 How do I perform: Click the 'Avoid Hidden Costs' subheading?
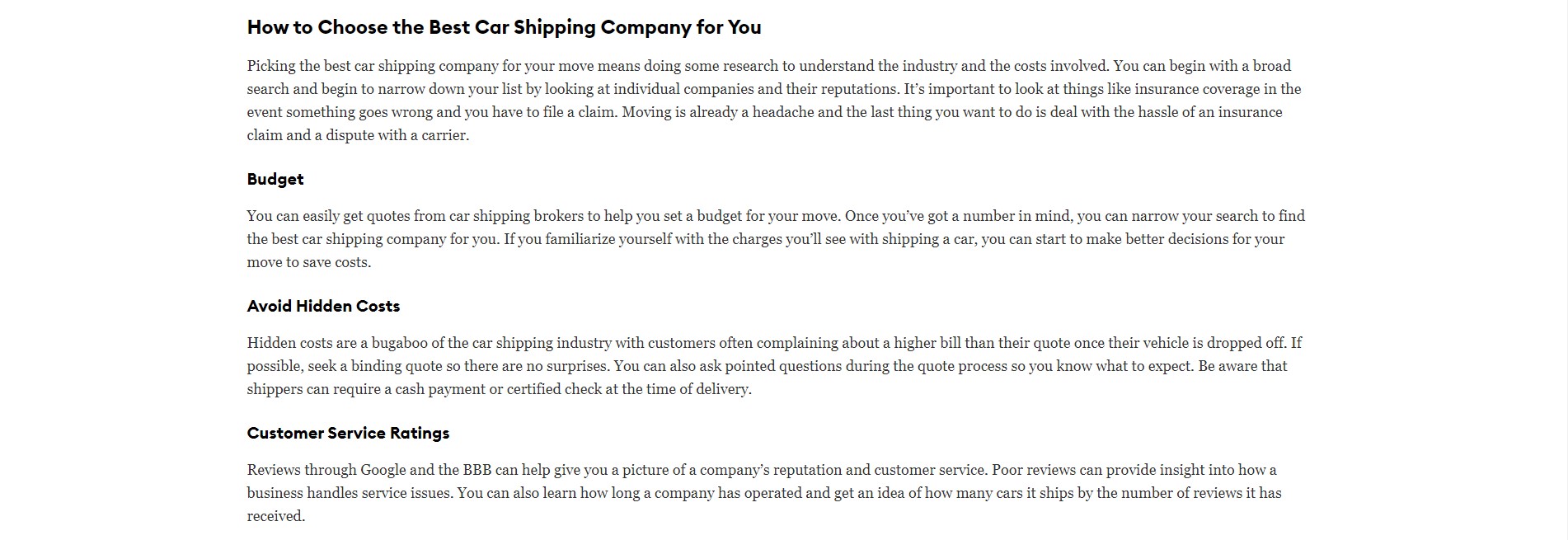tap(323, 306)
